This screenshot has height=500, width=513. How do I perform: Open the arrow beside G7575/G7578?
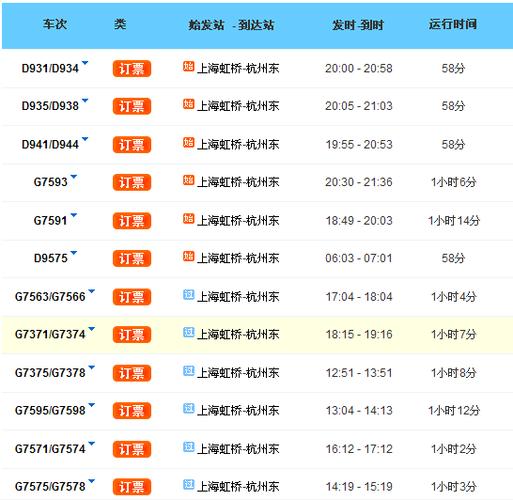[92, 481]
